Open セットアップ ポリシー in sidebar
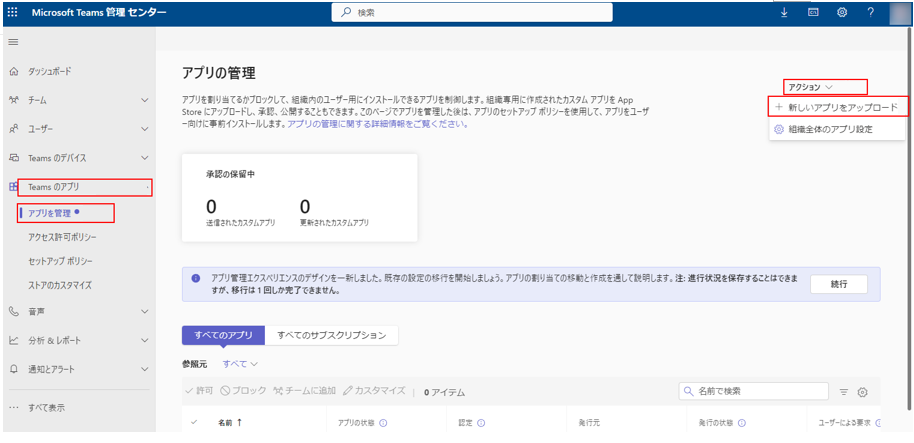Screen dimensions: 914x443 tap(61, 261)
